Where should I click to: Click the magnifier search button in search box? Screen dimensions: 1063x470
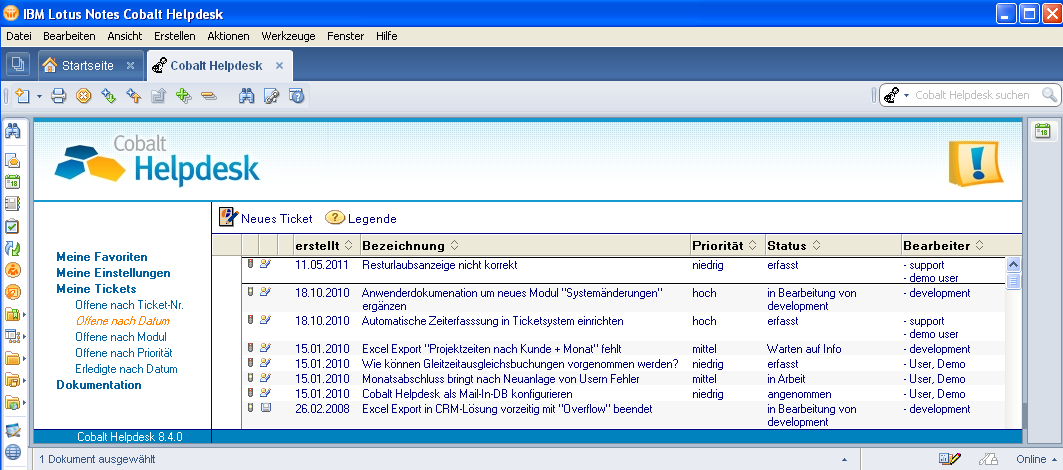point(1049,95)
